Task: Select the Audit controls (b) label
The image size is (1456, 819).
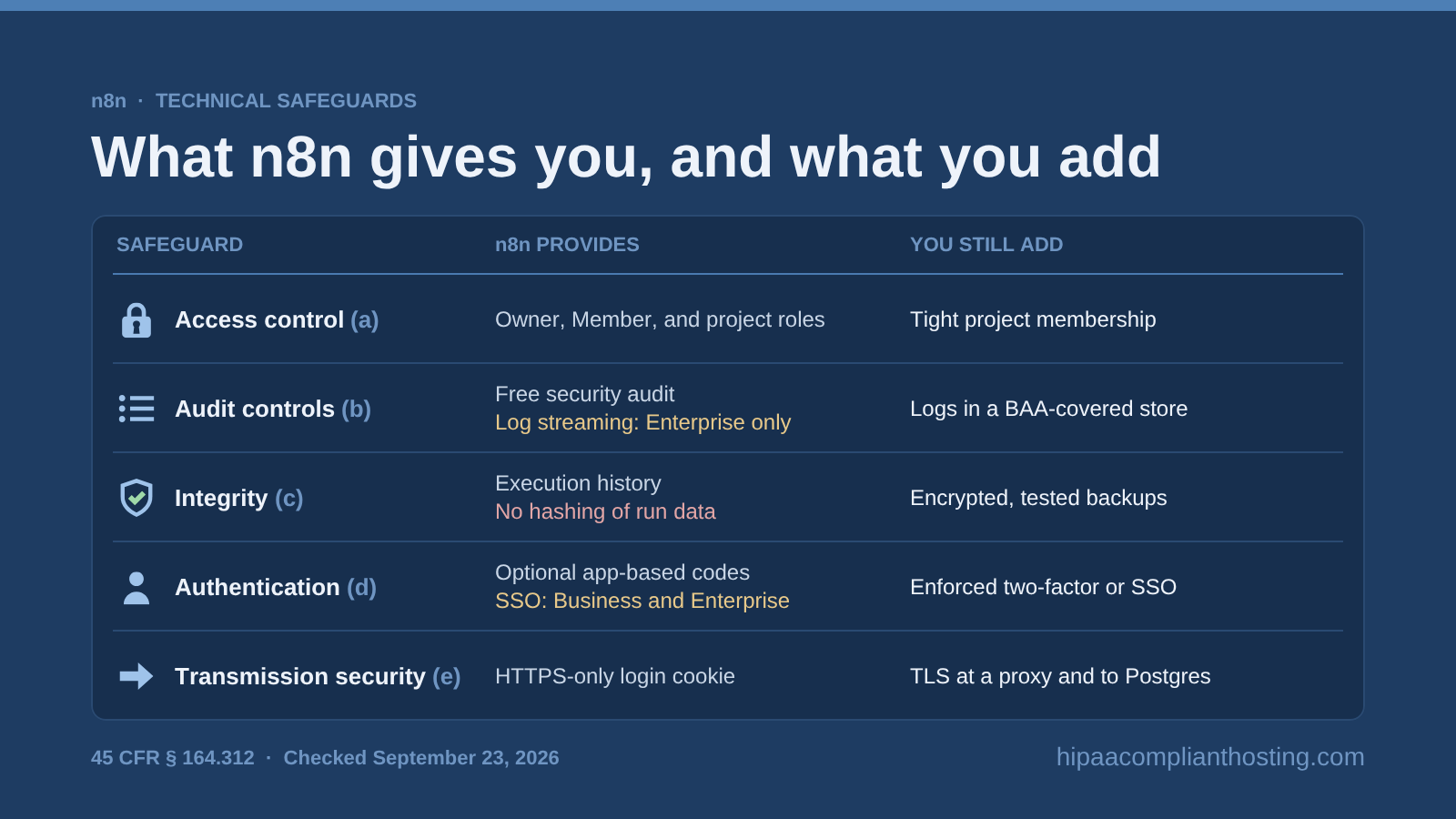Action: coord(273,409)
